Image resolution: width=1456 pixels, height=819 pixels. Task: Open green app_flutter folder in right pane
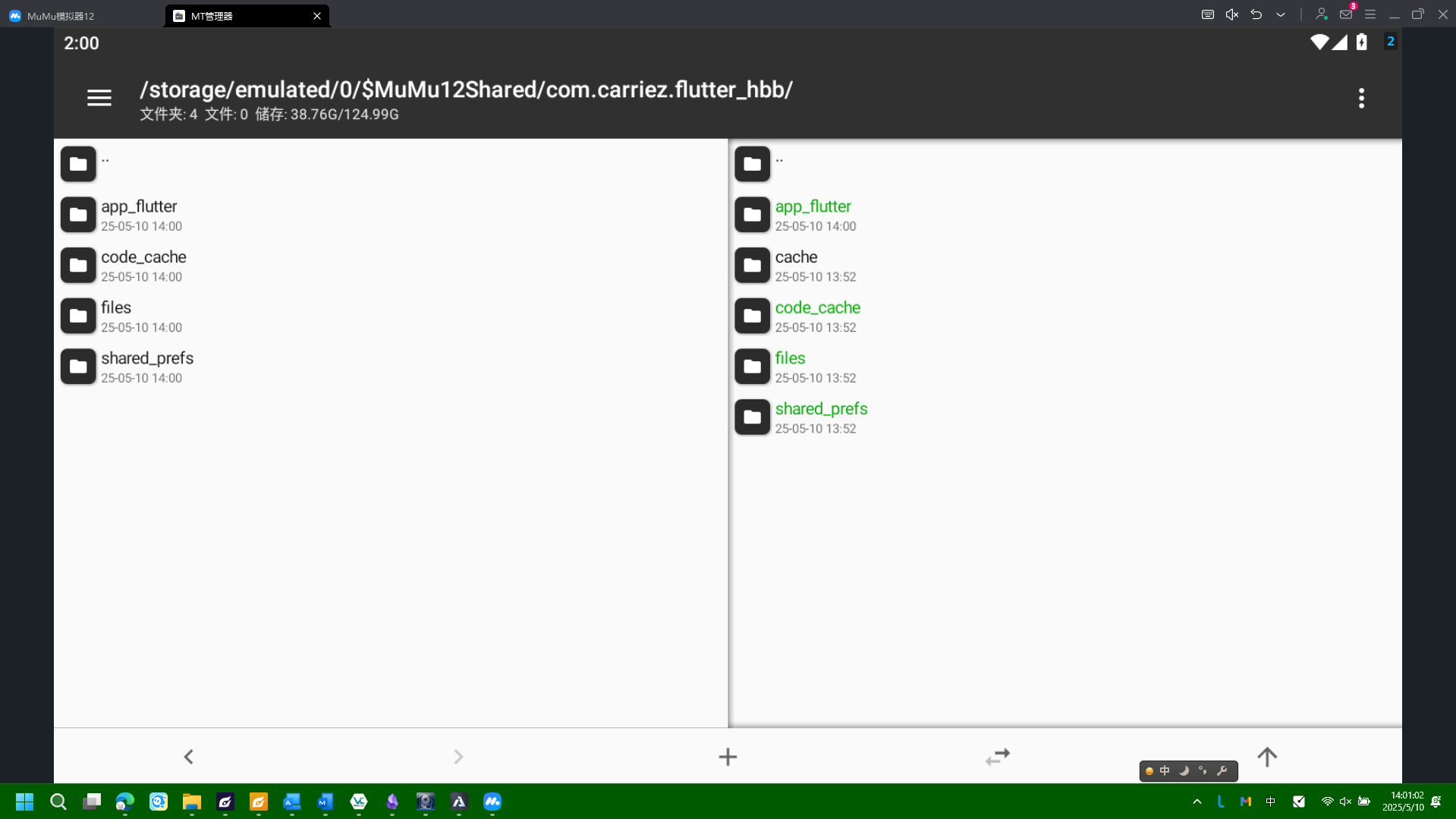1065,215
